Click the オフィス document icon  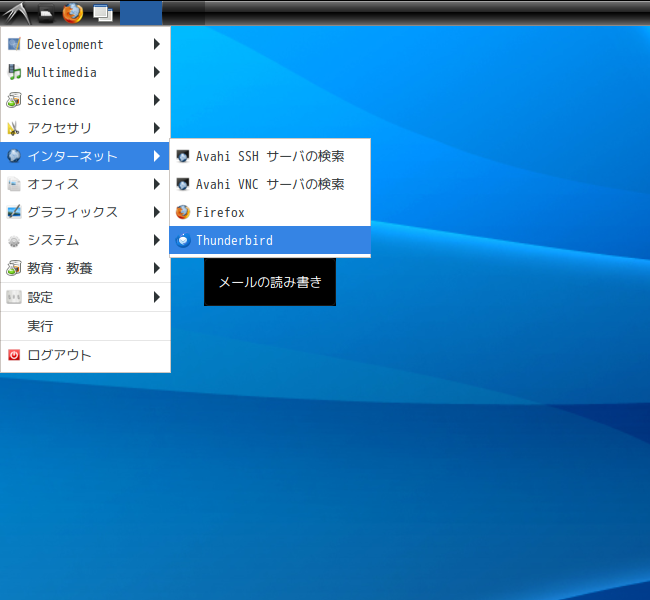coord(14,184)
